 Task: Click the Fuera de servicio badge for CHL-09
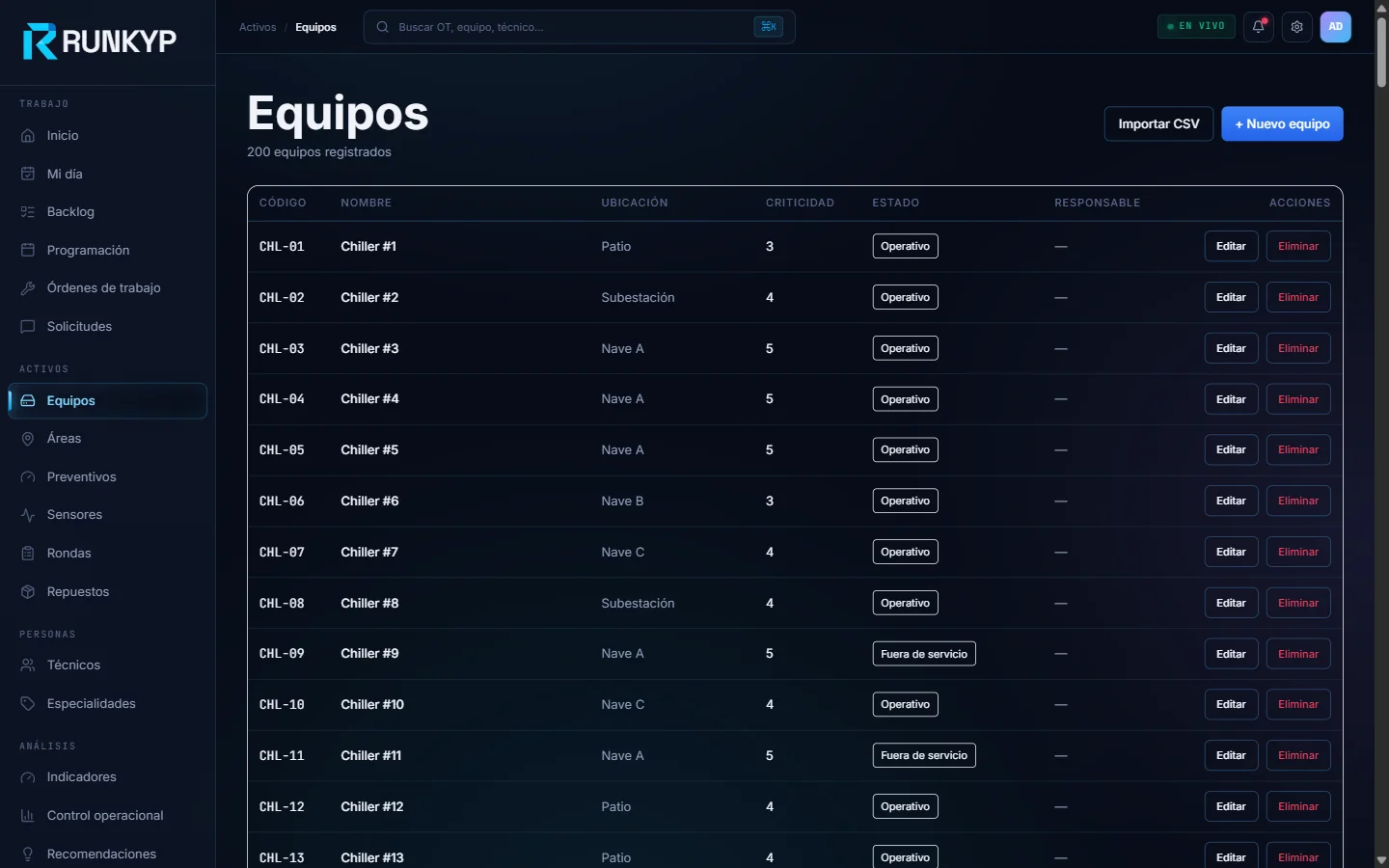click(924, 654)
